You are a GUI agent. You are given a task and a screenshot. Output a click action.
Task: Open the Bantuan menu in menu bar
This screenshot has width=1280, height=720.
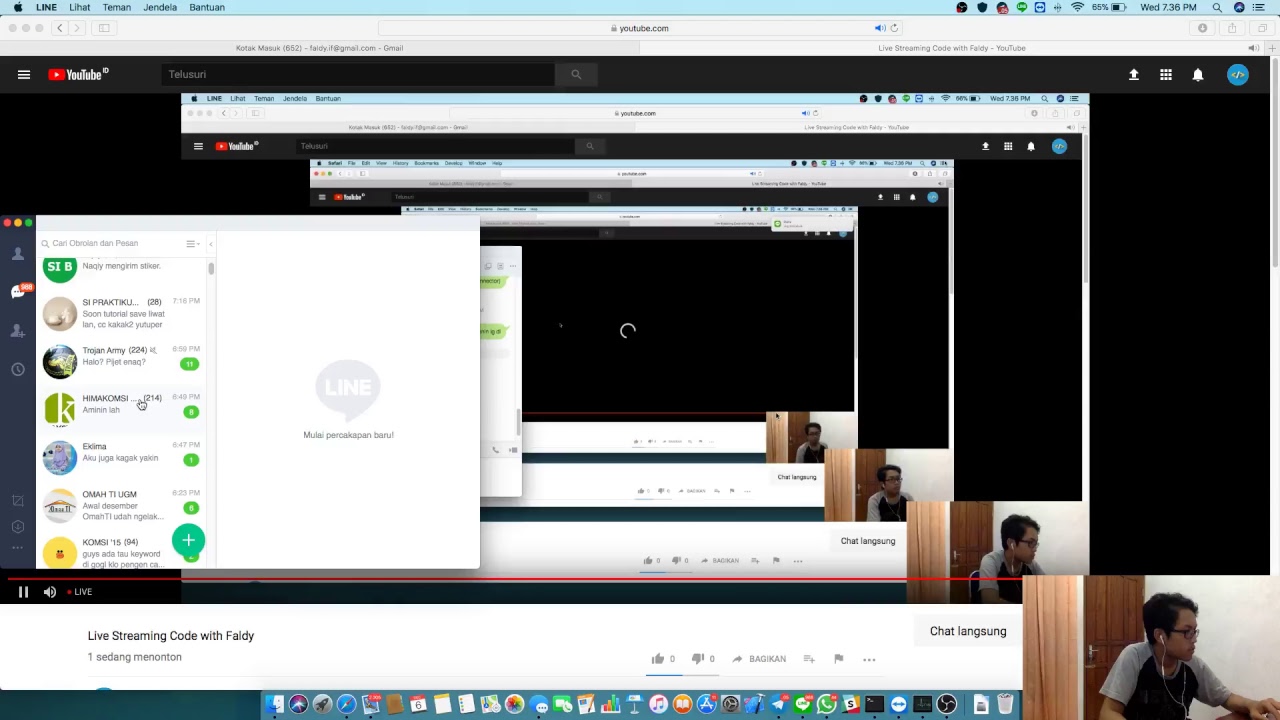(x=207, y=7)
